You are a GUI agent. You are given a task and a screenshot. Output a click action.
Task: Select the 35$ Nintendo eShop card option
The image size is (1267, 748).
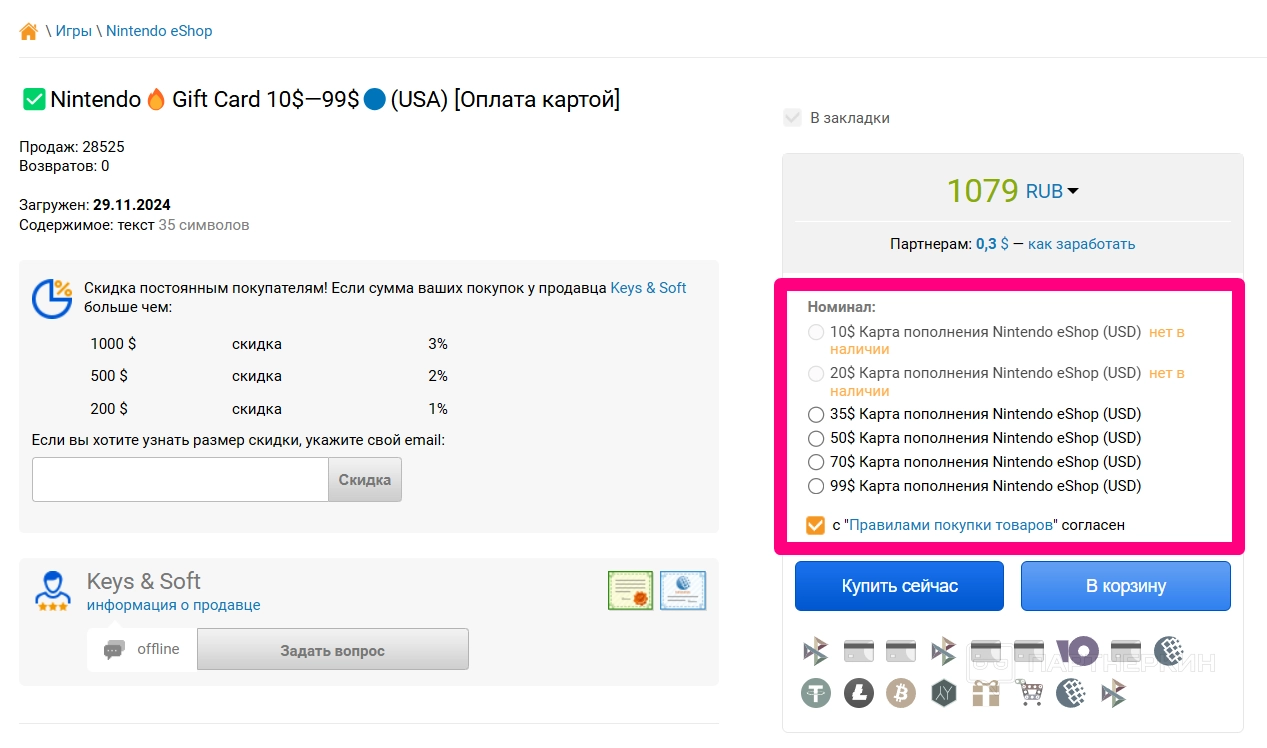pos(816,415)
